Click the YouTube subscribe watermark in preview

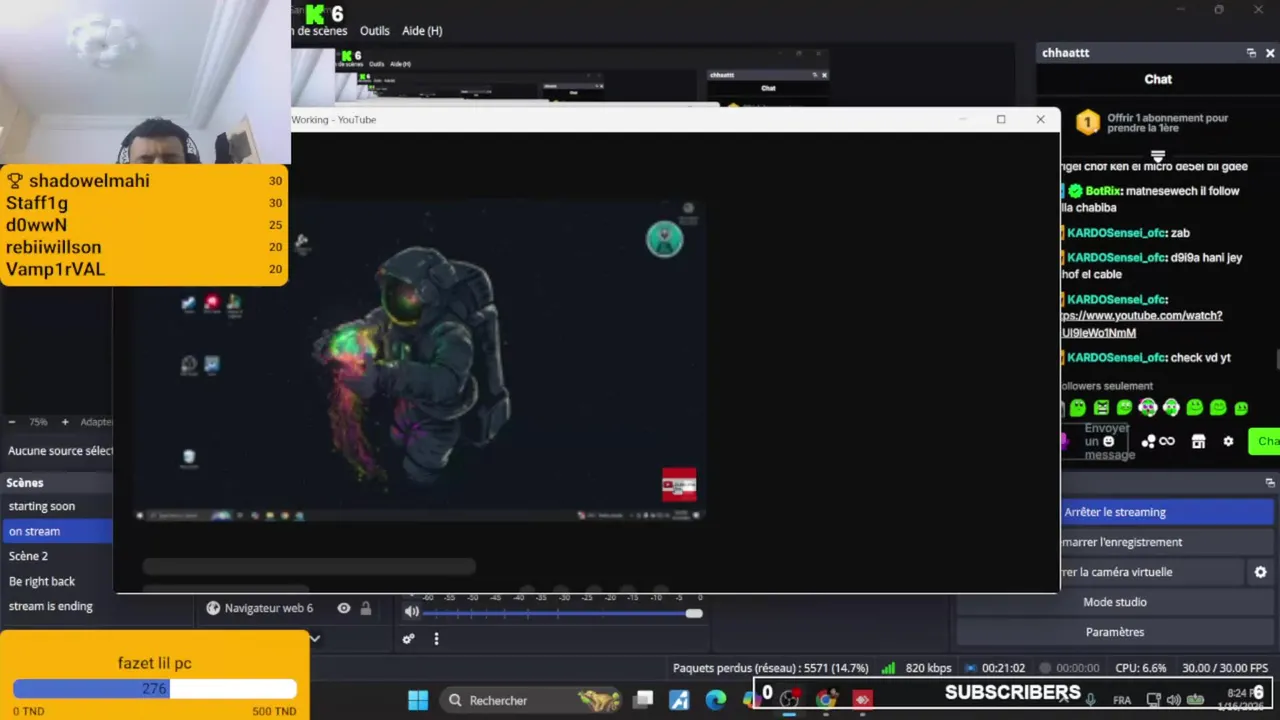(679, 485)
